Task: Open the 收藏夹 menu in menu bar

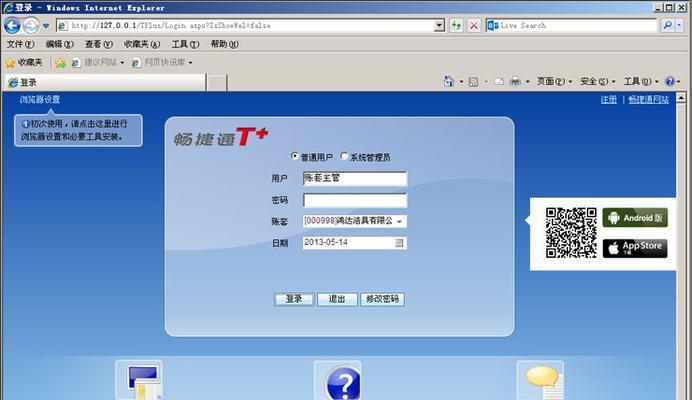Action: click(142, 44)
